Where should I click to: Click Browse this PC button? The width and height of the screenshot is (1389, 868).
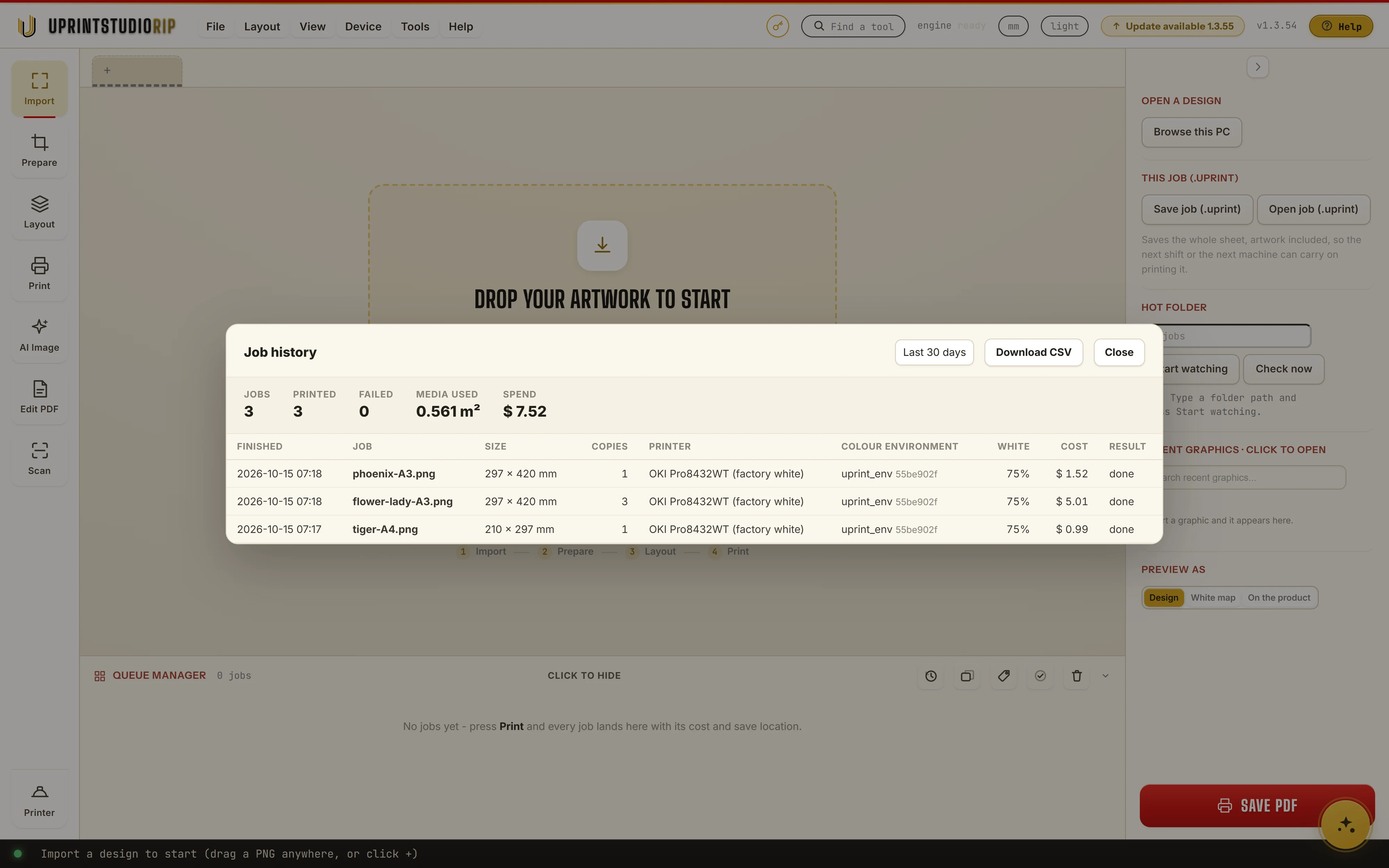point(1191,132)
